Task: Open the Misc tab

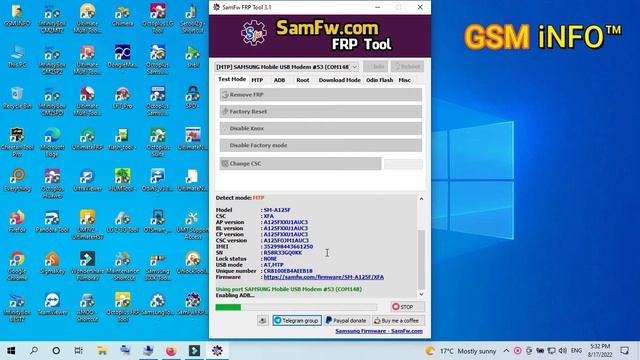Action: (x=404, y=80)
